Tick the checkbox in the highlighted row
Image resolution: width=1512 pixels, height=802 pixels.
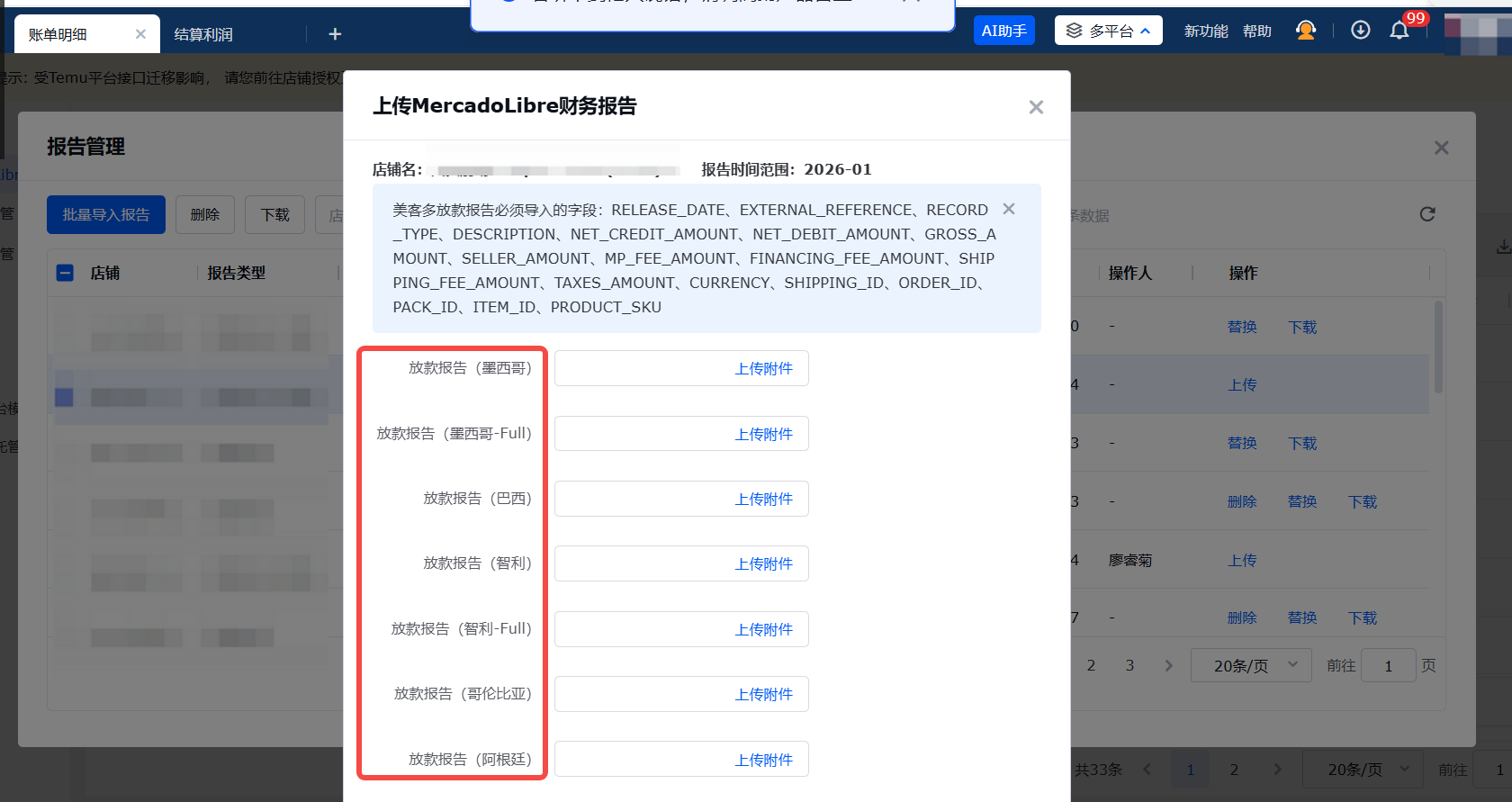[64, 397]
